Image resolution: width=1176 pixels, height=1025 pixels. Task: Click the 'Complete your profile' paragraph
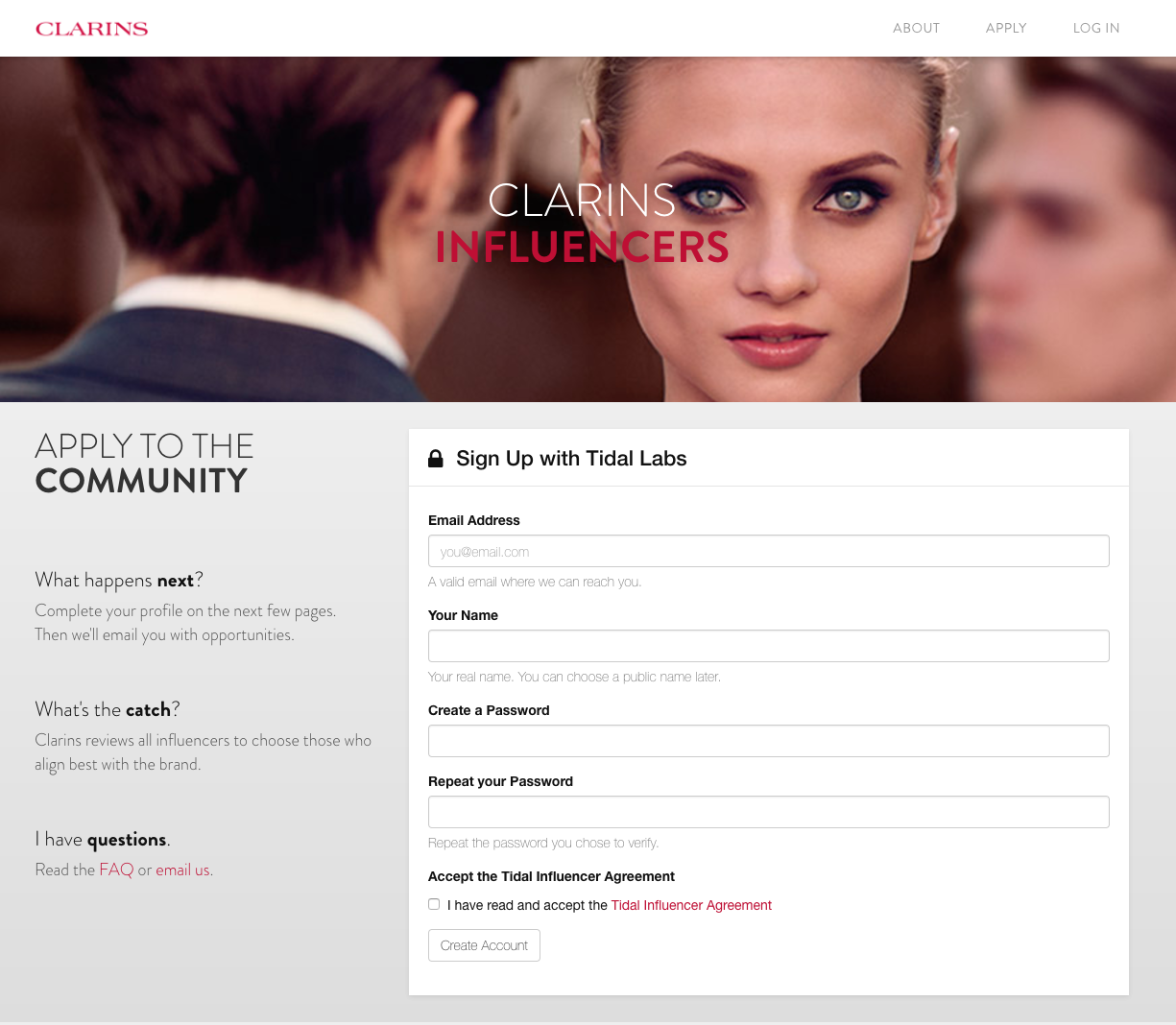[x=185, y=623]
